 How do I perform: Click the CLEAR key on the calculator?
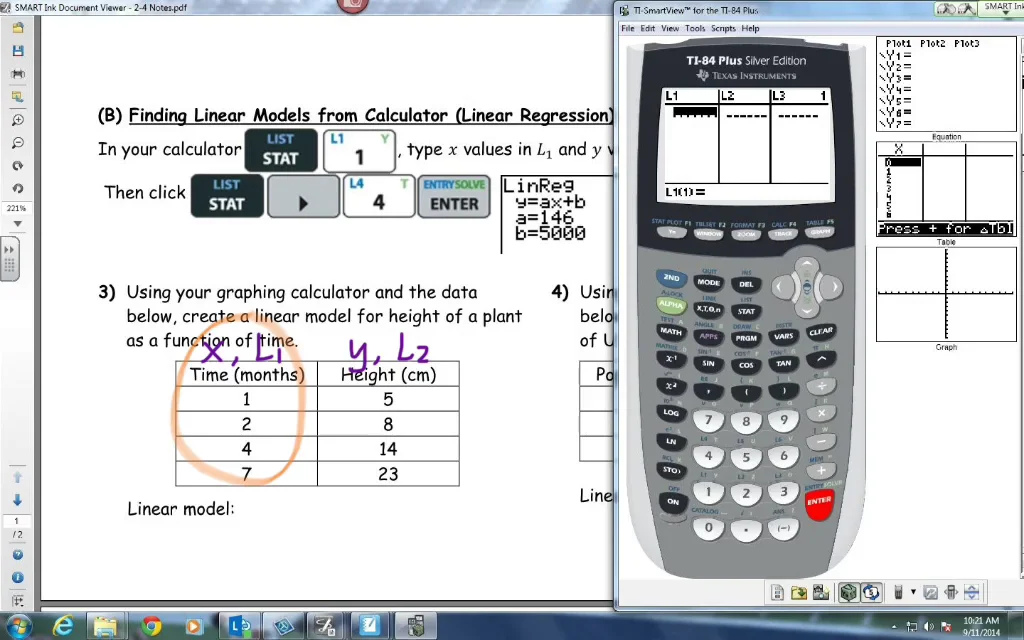(x=820, y=332)
